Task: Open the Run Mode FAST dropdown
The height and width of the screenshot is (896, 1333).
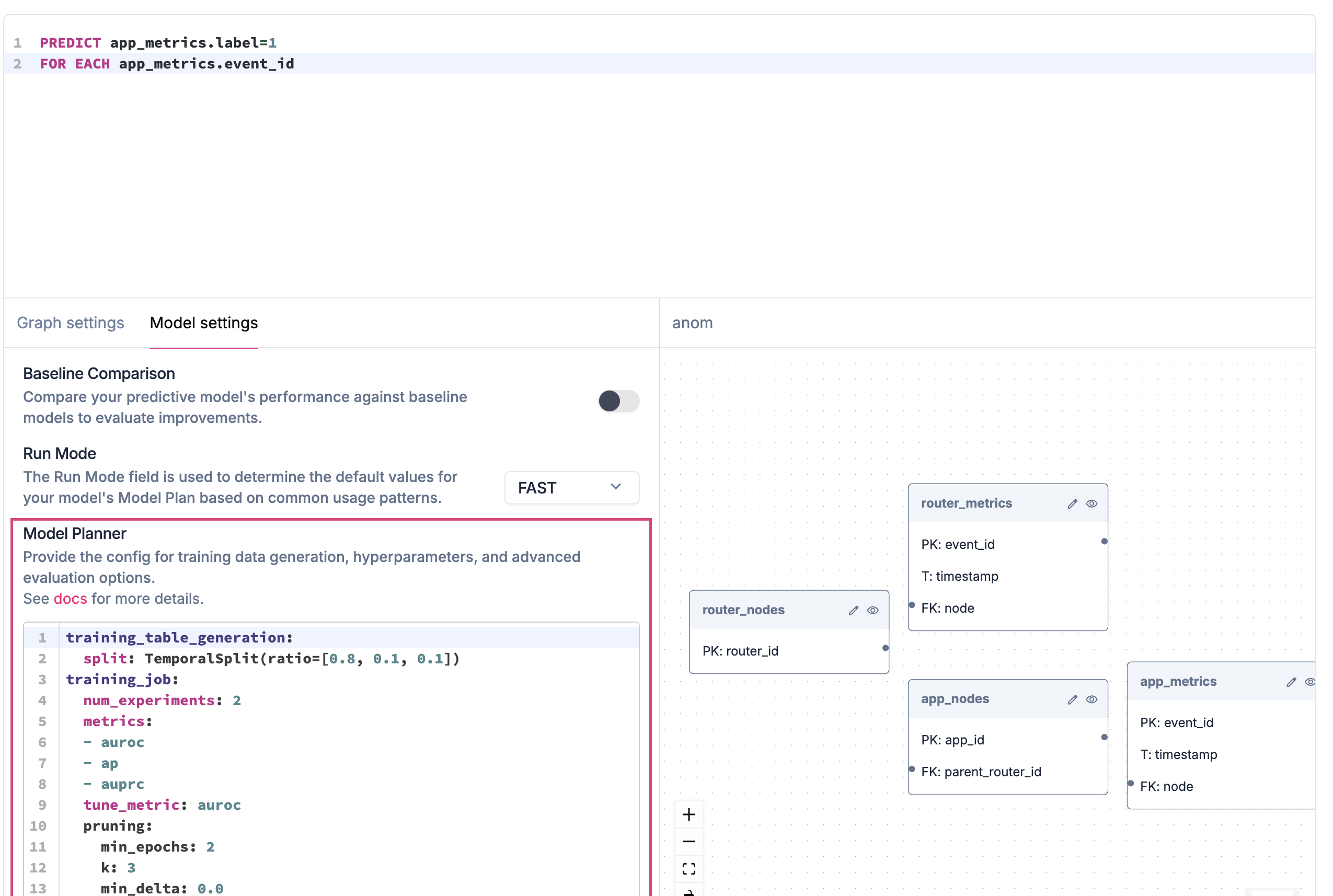Action: pyautogui.click(x=571, y=487)
